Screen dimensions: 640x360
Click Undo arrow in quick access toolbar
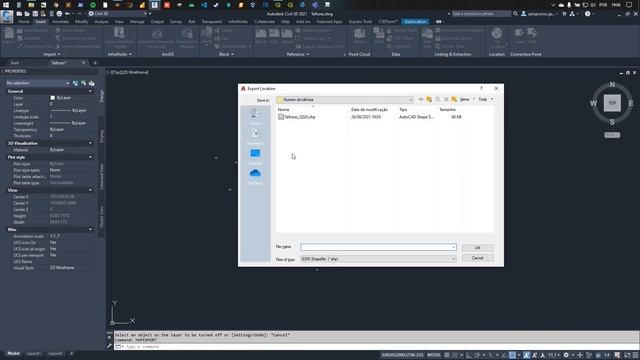pos(68,13)
